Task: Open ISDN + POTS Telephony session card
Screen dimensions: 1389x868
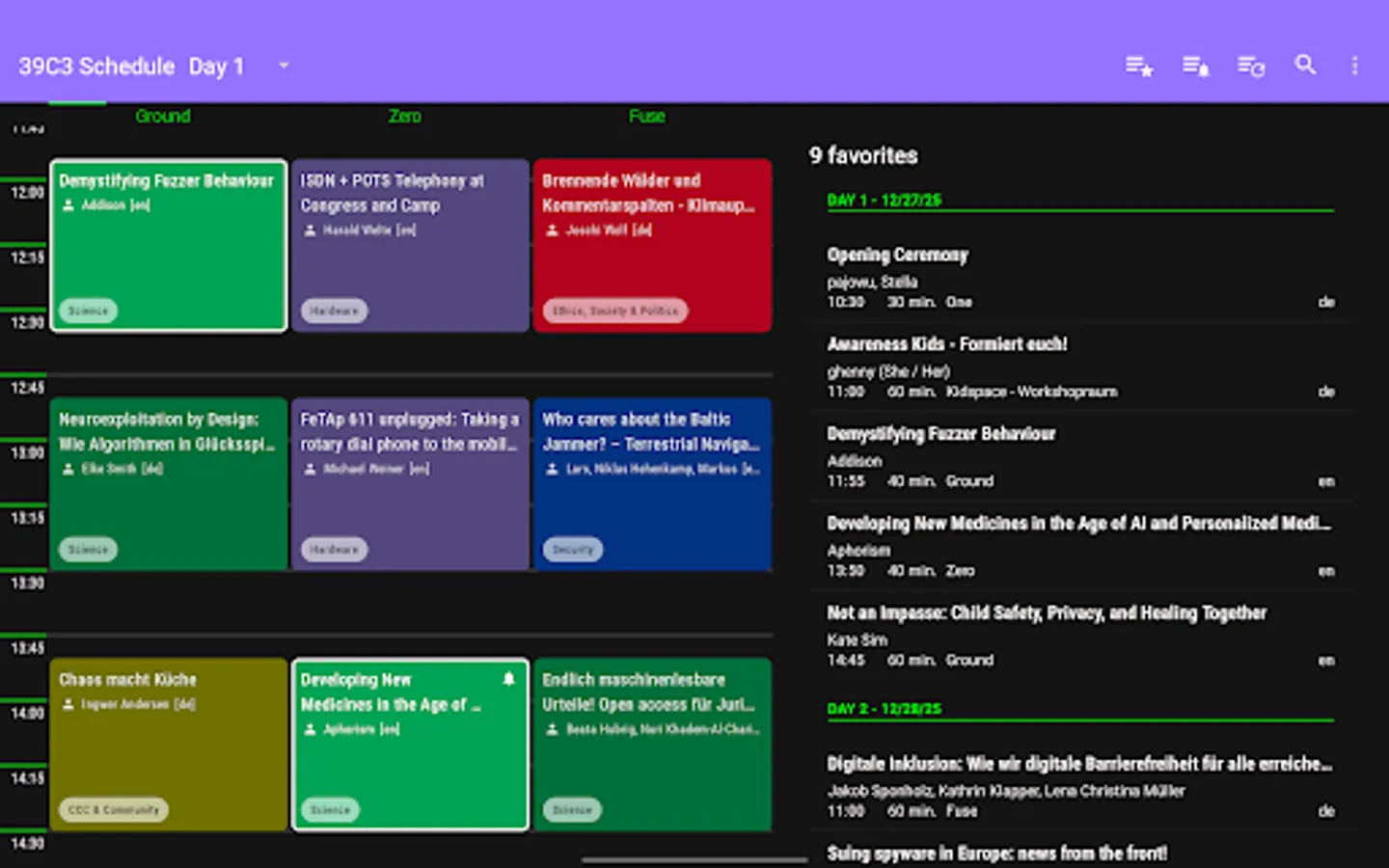Action: coord(410,246)
